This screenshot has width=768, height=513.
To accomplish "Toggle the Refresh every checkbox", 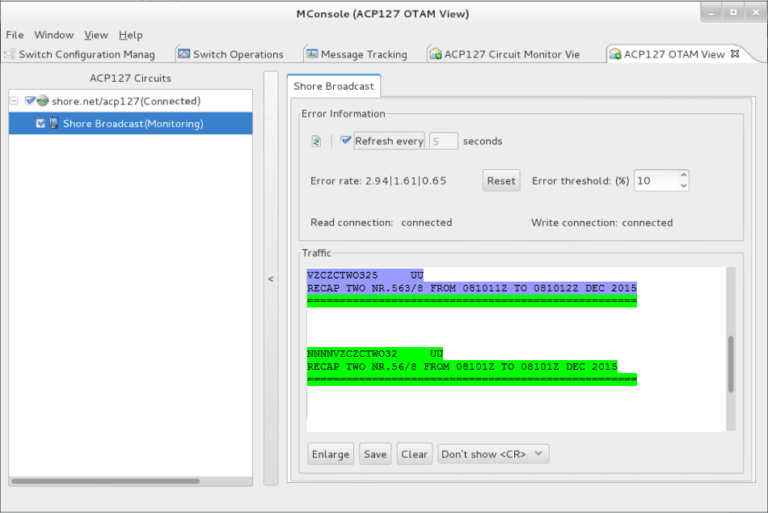I will click(346, 141).
